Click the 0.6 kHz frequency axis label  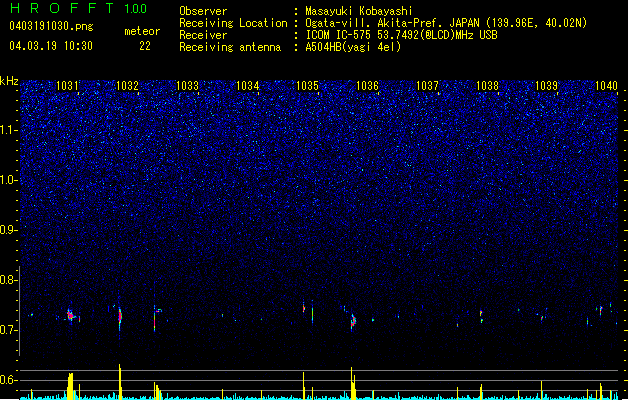[8, 380]
